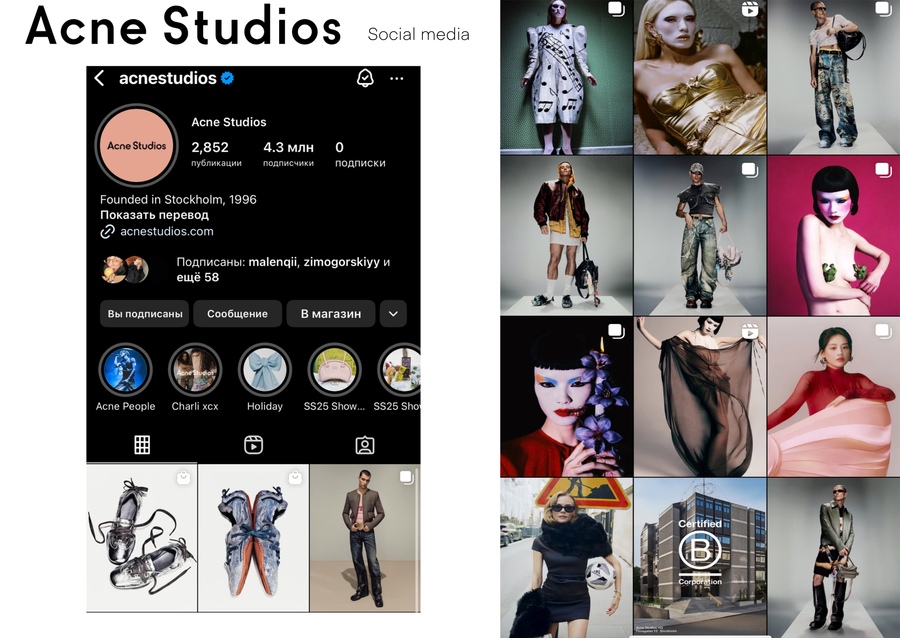Tap the carousel icon on brown jacket post

pos(406,477)
